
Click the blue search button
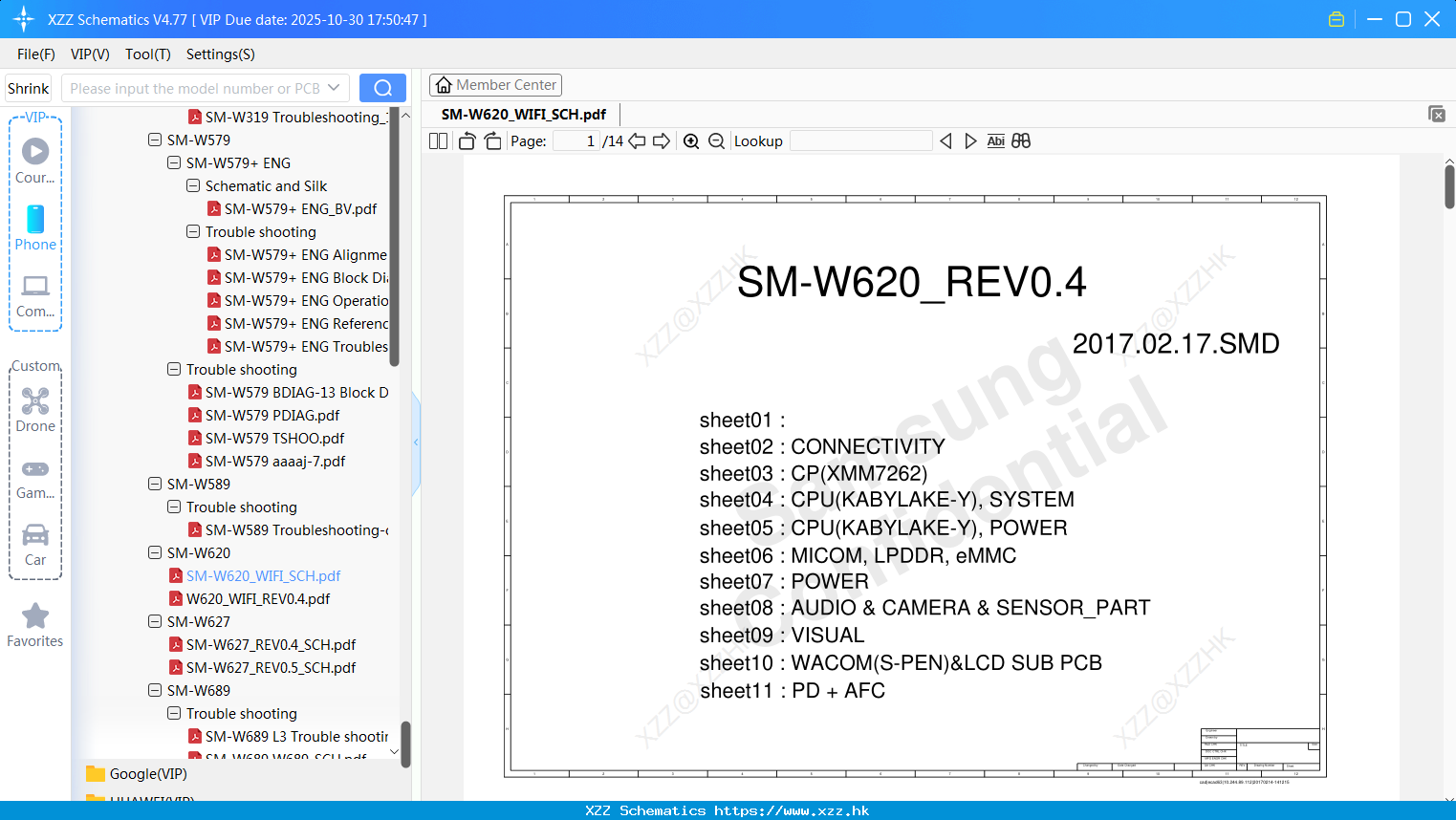[382, 88]
